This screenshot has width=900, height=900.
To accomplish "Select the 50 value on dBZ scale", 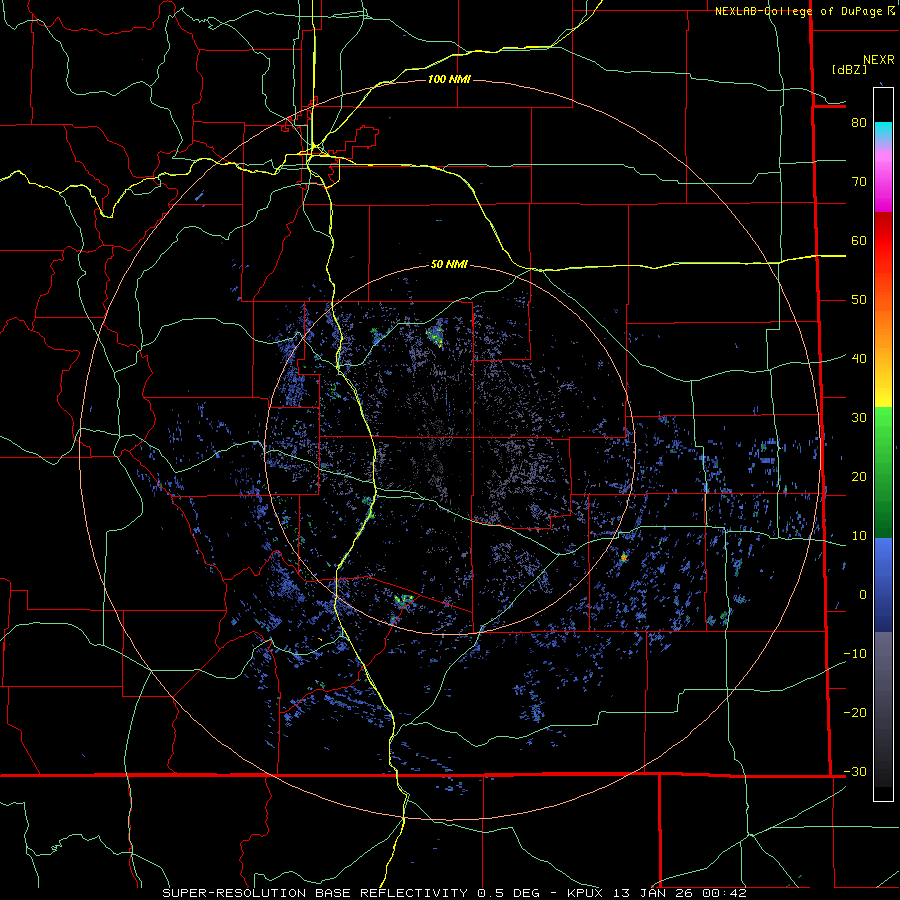I will 859,300.
